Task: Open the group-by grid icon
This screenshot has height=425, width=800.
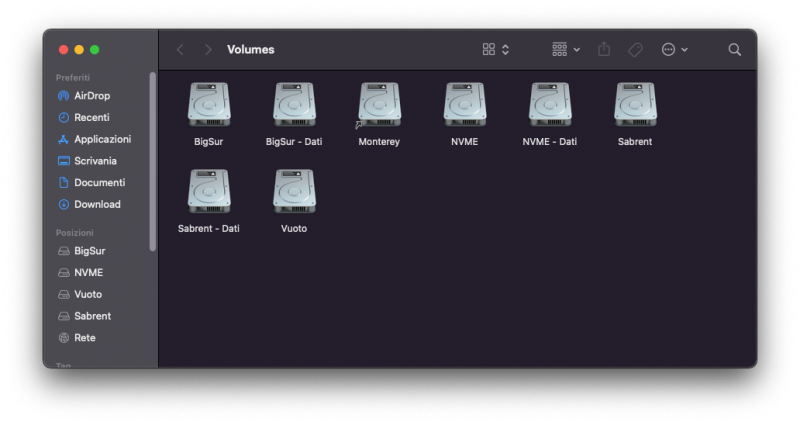Action: [559, 49]
